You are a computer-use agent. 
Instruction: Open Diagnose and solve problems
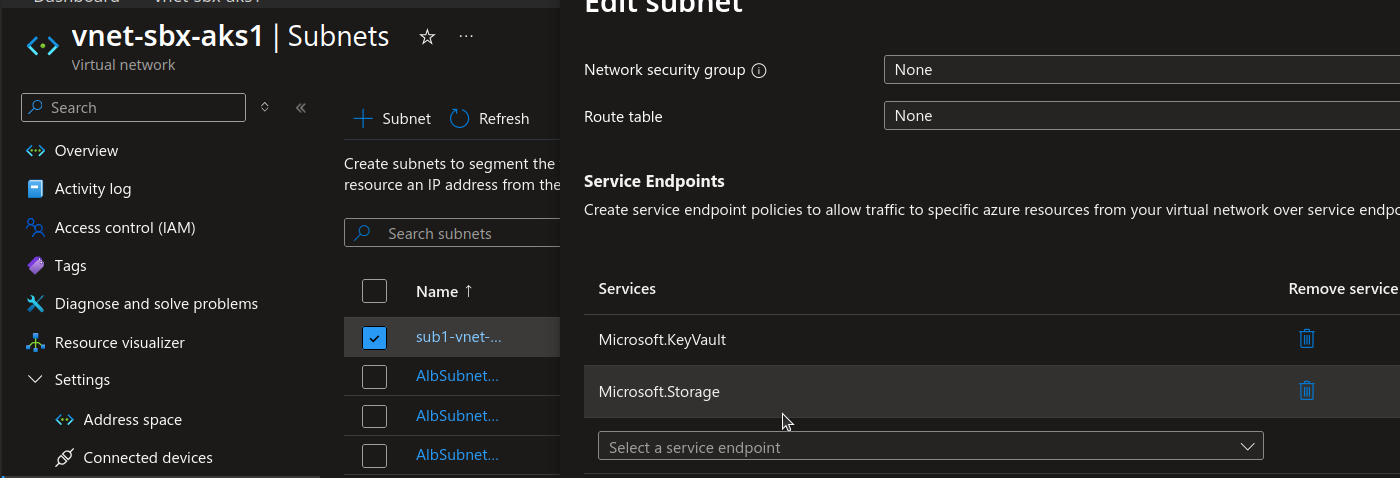pos(156,303)
